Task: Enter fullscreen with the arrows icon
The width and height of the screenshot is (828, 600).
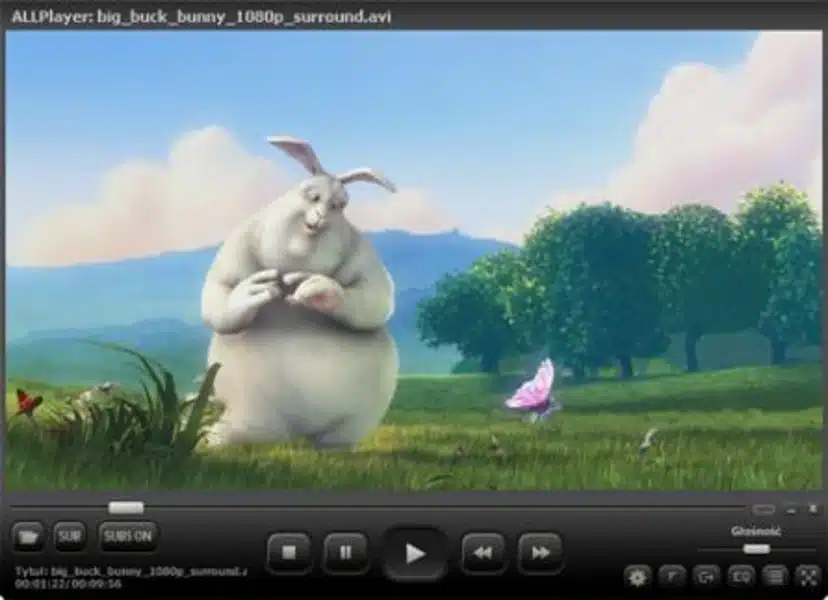Action: 808,577
